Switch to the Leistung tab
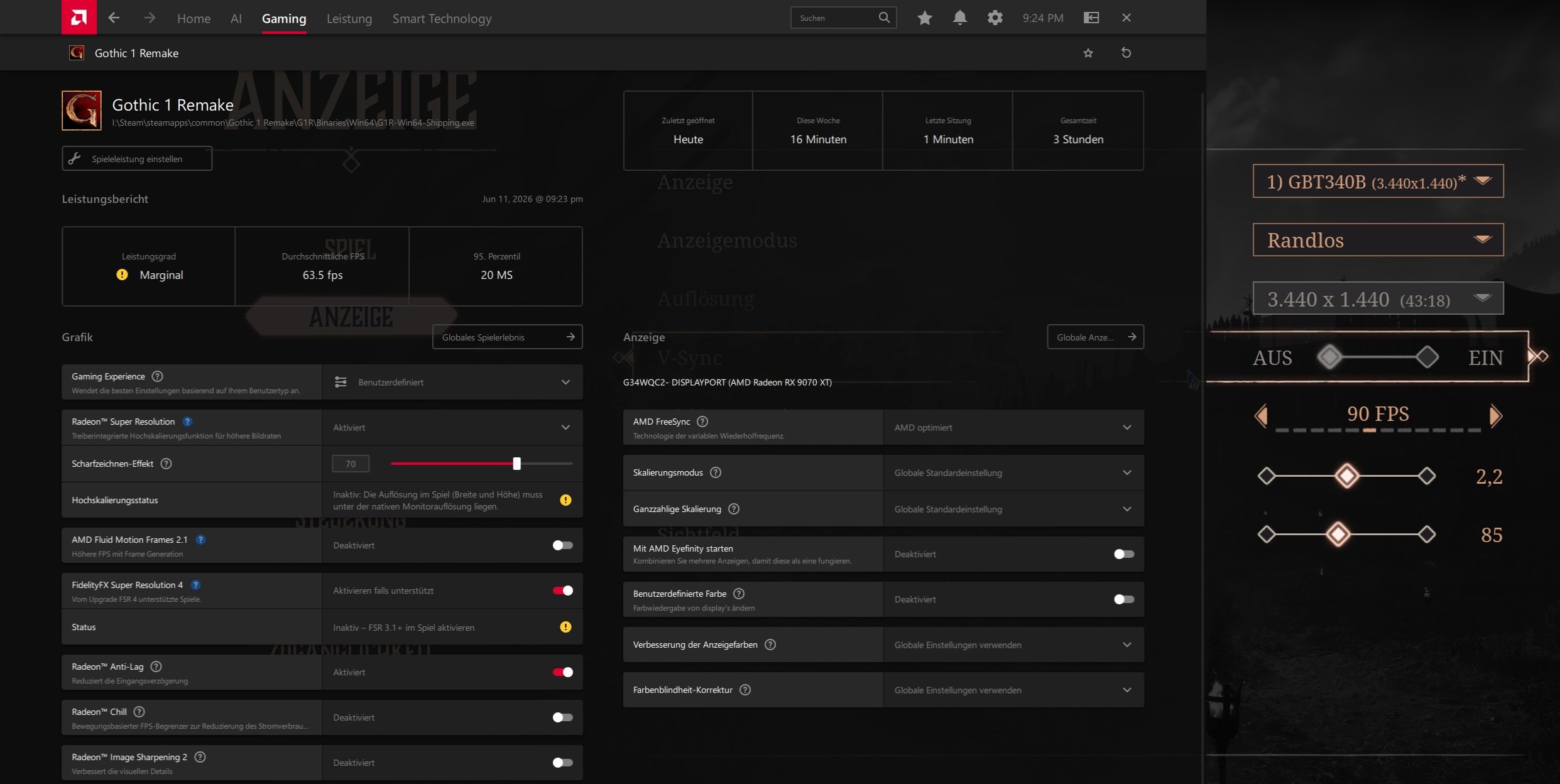 click(x=349, y=18)
